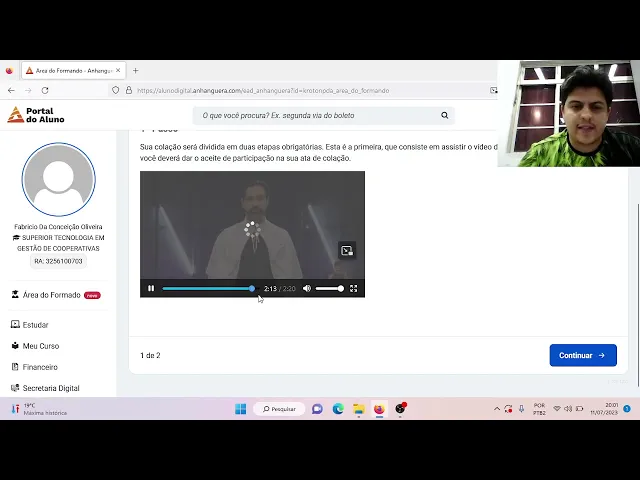Click the taskbar Pesquisar search box

tap(279, 409)
